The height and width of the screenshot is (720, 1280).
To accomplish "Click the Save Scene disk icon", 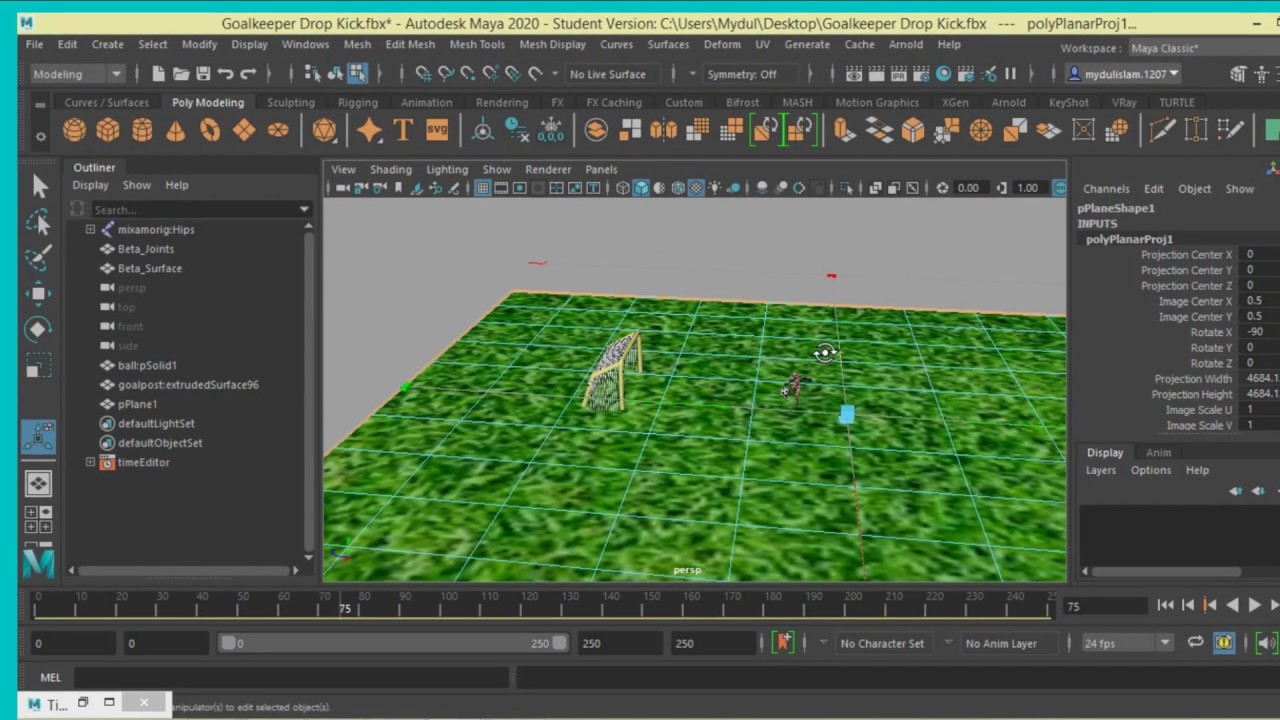I will point(203,74).
